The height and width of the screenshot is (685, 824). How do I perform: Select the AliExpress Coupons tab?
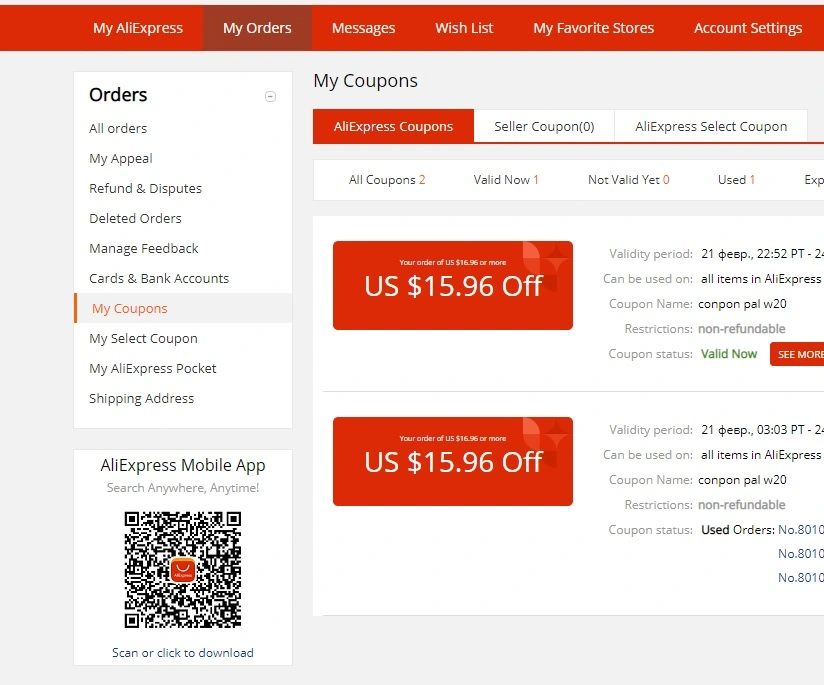393,126
